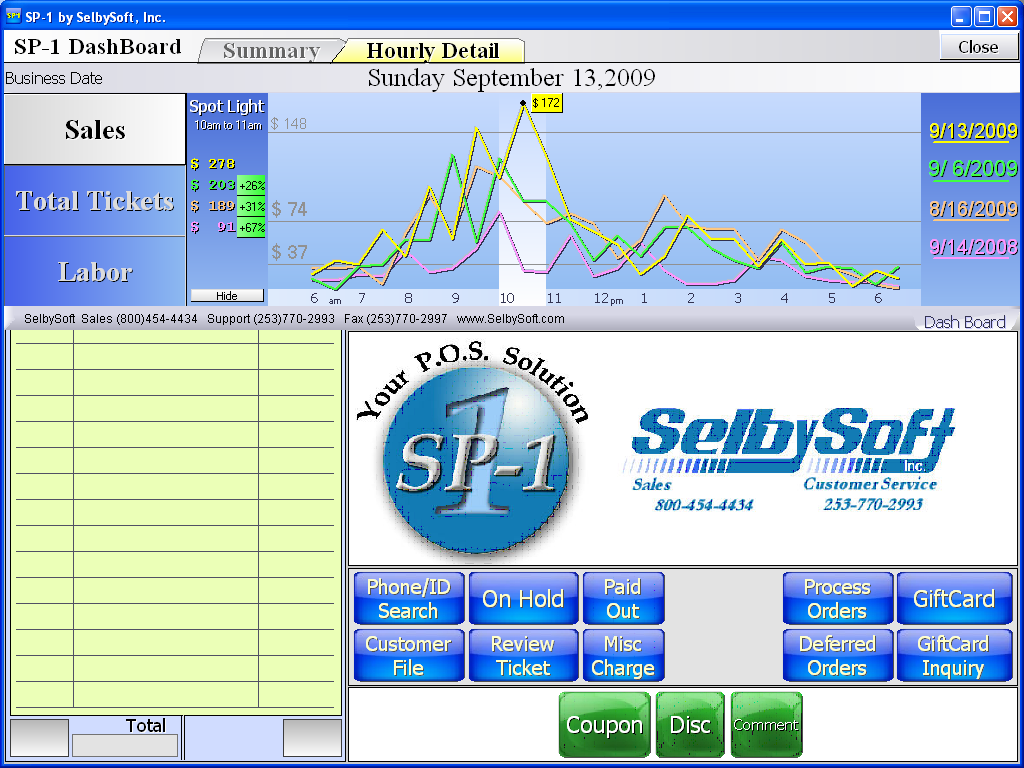Hide the Spot Light panel
Image resolution: width=1024 pixels, height=768 pixels.
click(227, 296)
